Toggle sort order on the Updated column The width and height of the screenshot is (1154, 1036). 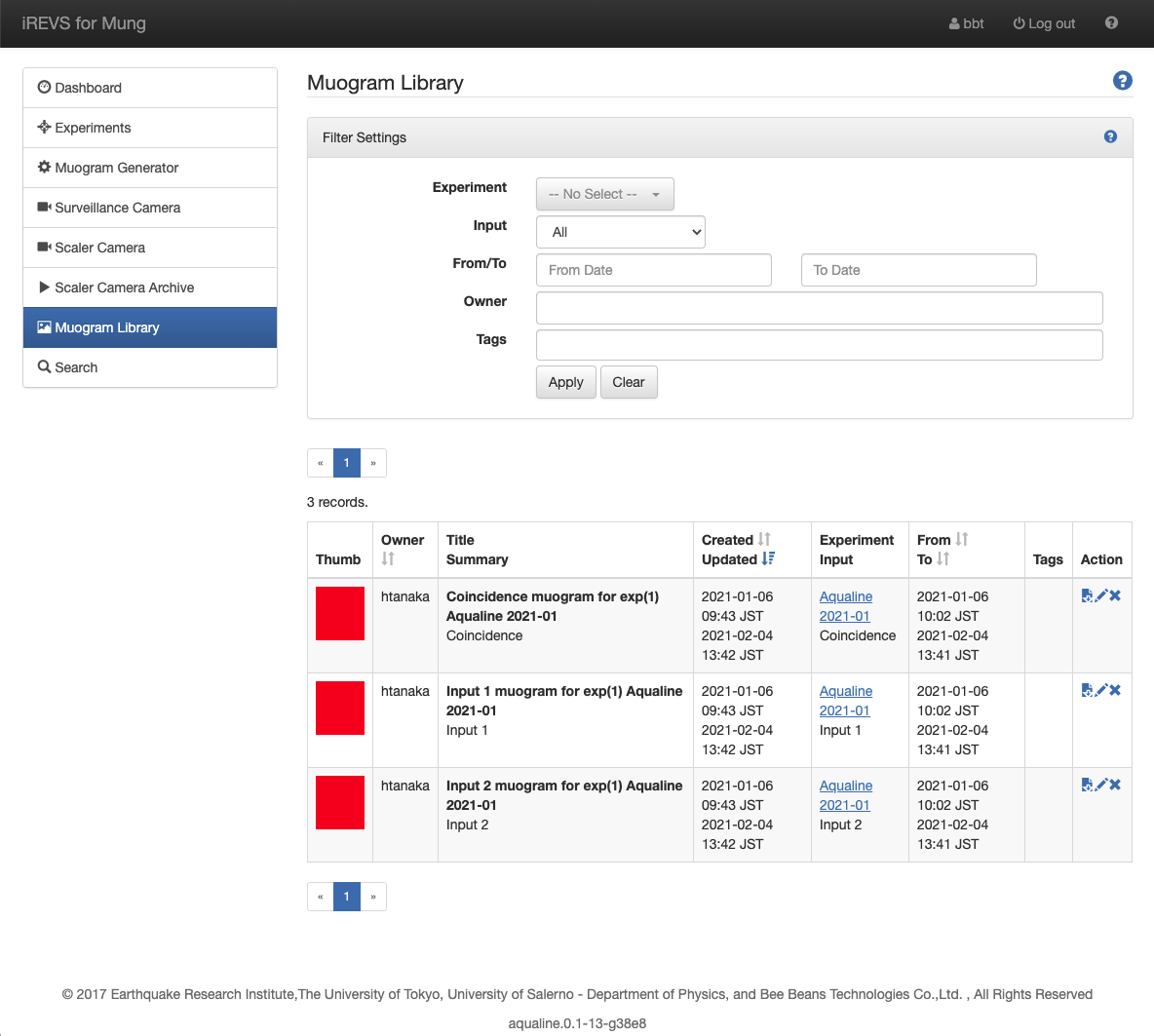tap(768, 558)
